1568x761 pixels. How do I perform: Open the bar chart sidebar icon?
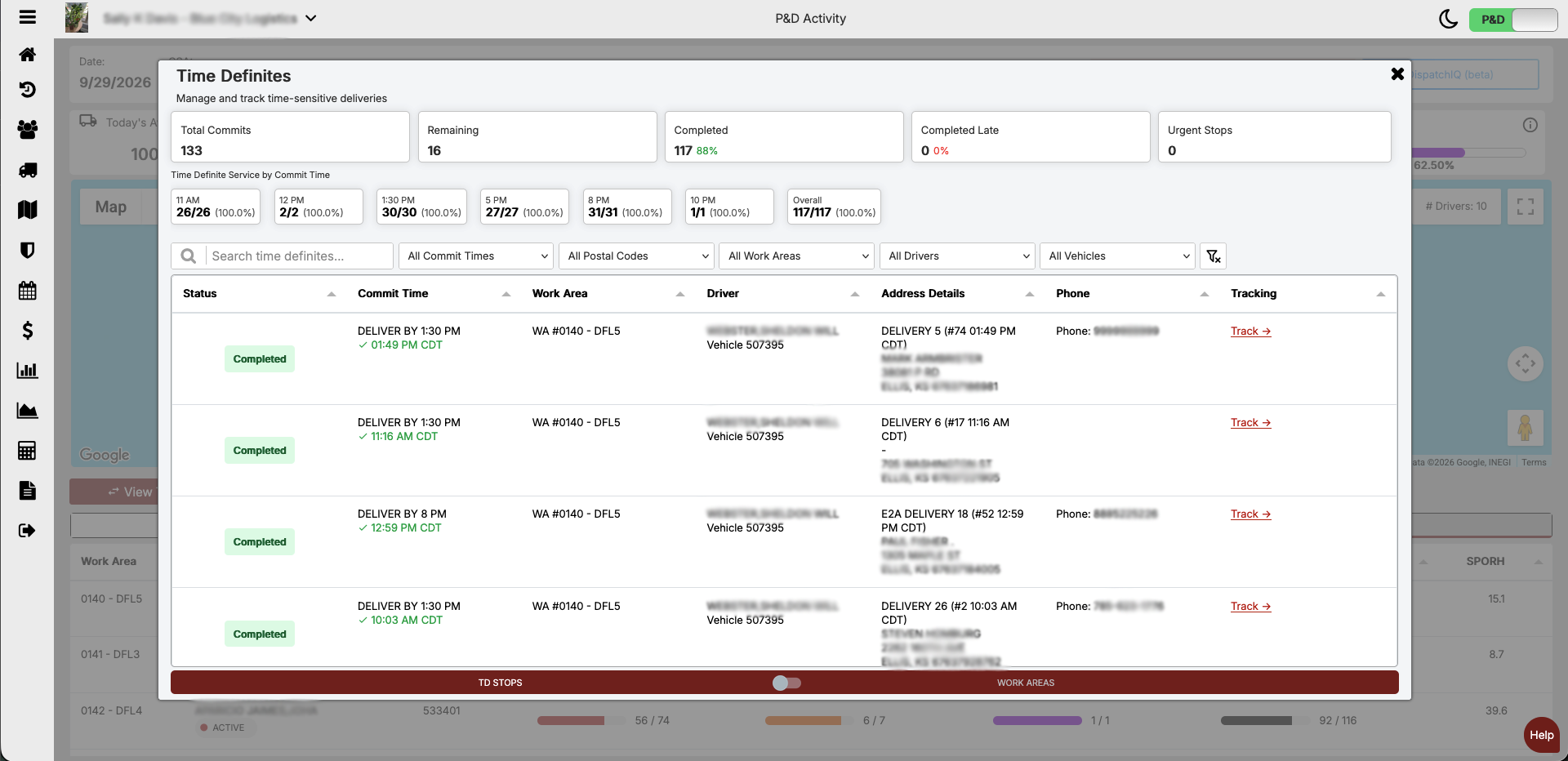pyautogui.click(x=27, y=370)
